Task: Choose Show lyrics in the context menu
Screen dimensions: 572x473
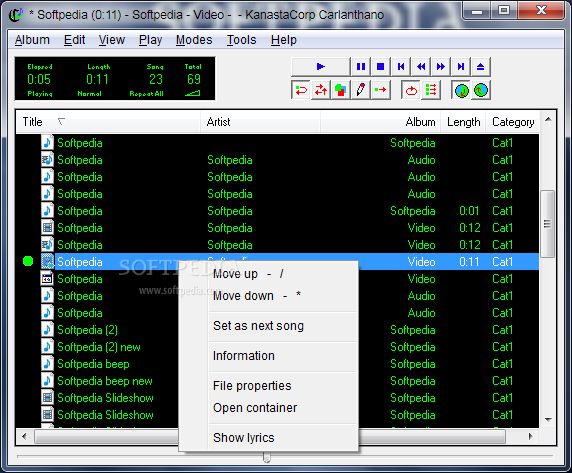Action: (x=268, y=438)
